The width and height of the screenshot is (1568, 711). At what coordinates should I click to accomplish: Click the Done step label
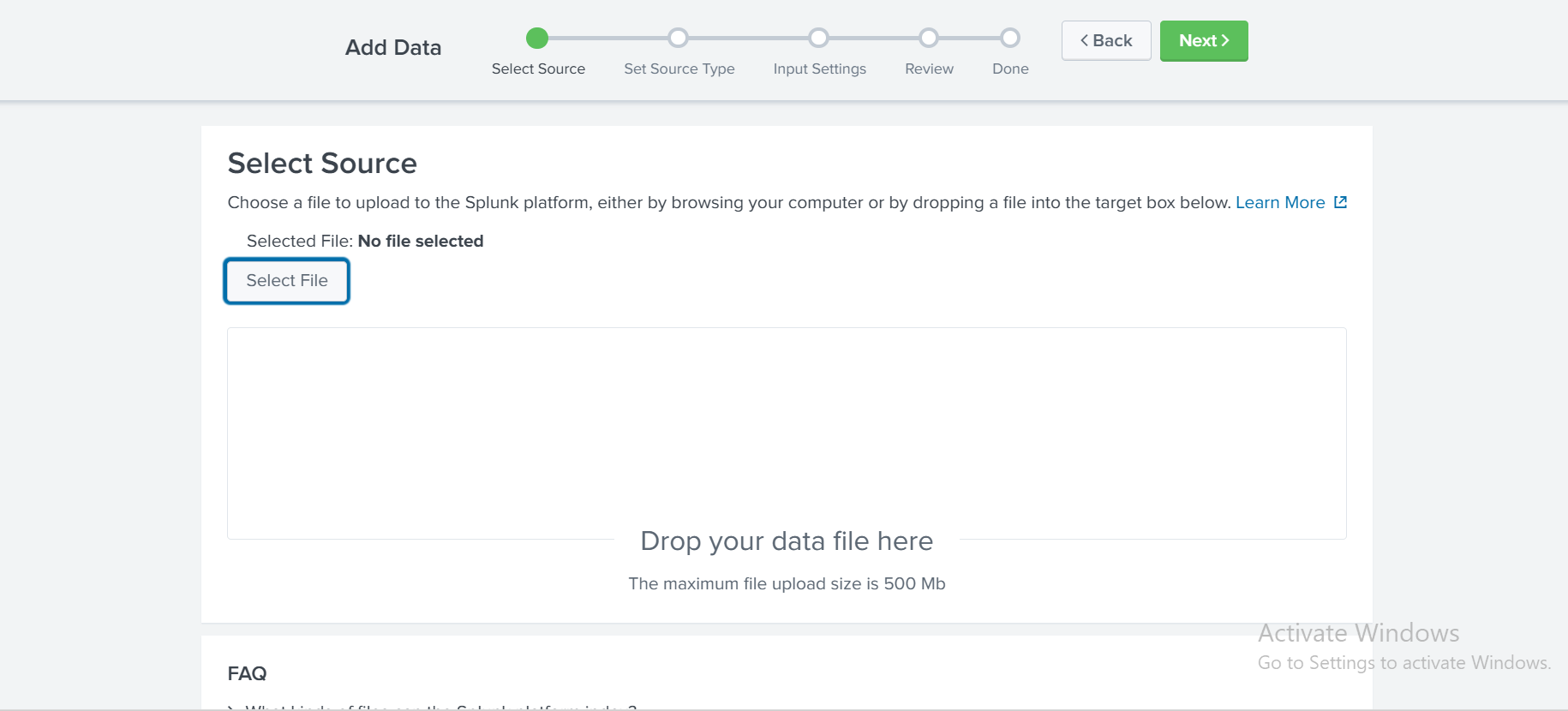pos(1010,69)
